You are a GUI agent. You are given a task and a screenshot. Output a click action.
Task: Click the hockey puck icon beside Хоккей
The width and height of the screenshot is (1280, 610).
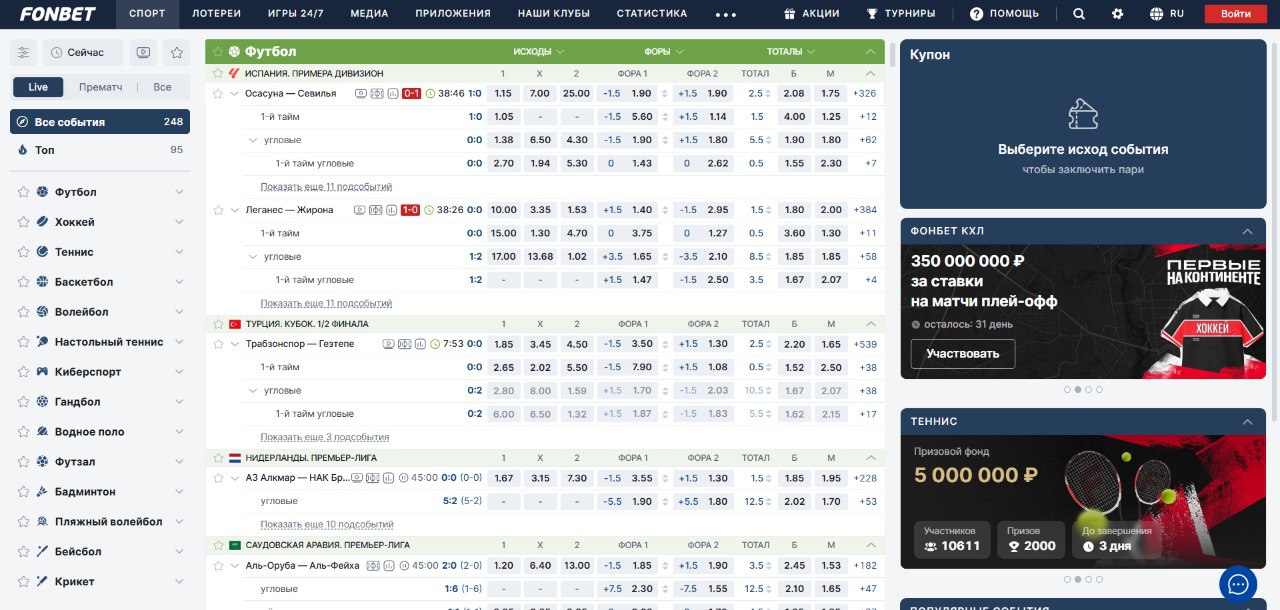point(42,222)
